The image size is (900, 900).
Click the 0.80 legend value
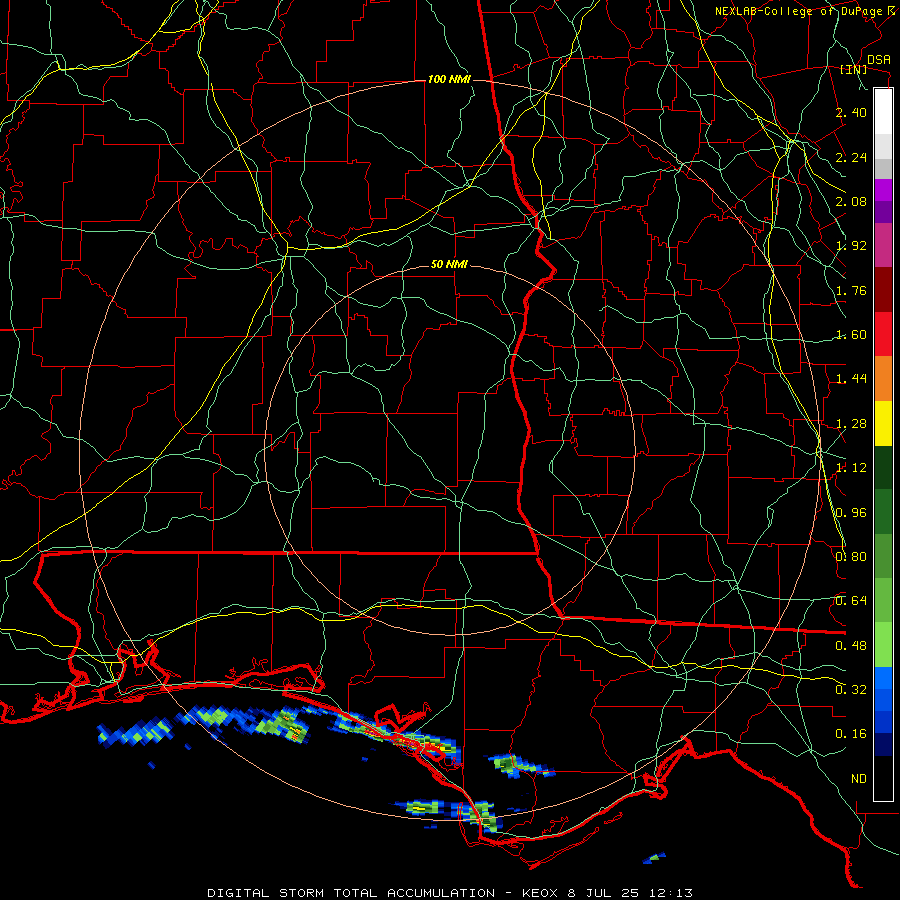coord(851,557)
